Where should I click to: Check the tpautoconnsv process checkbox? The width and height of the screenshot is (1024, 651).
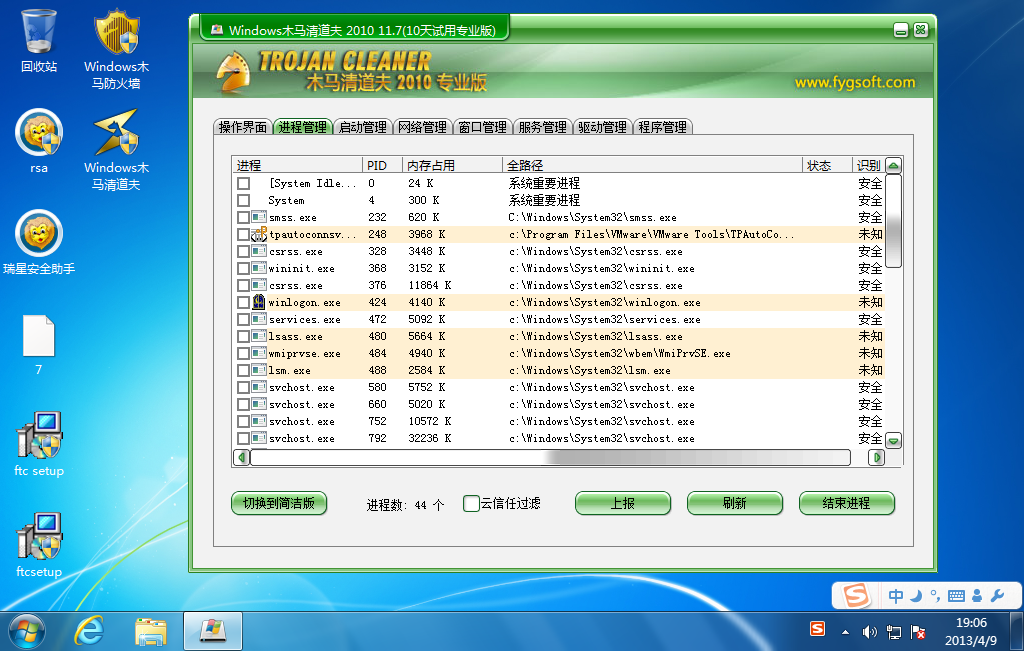tap(243, 234)
